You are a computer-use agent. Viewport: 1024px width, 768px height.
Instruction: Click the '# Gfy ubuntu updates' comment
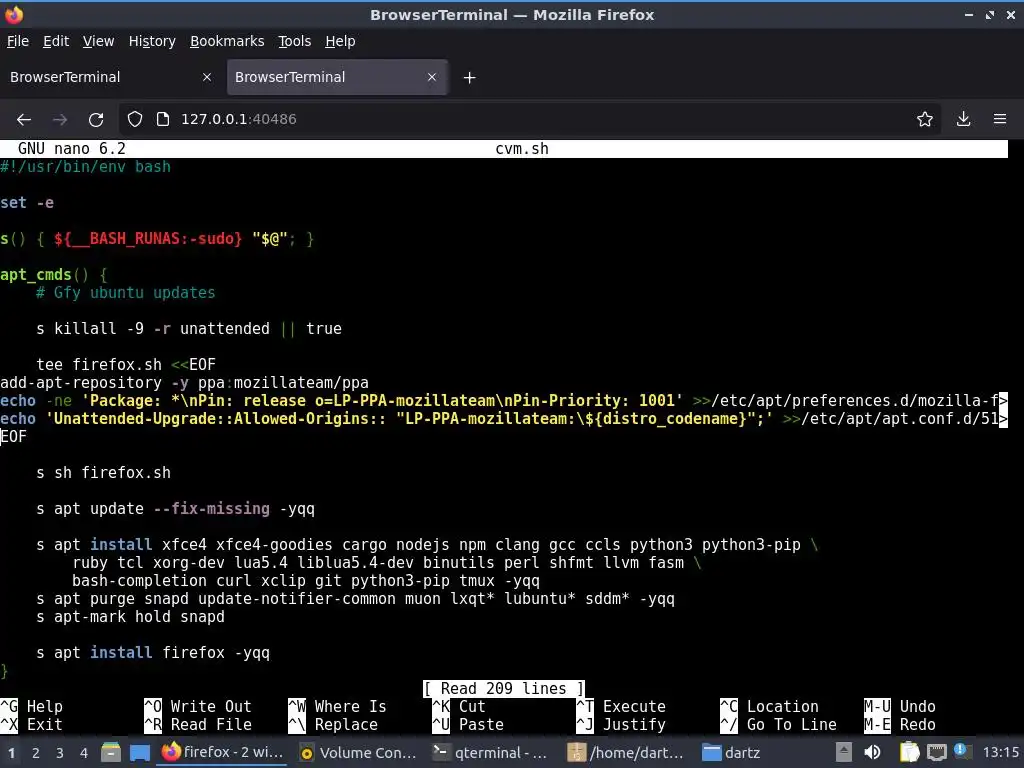[125, 293]
